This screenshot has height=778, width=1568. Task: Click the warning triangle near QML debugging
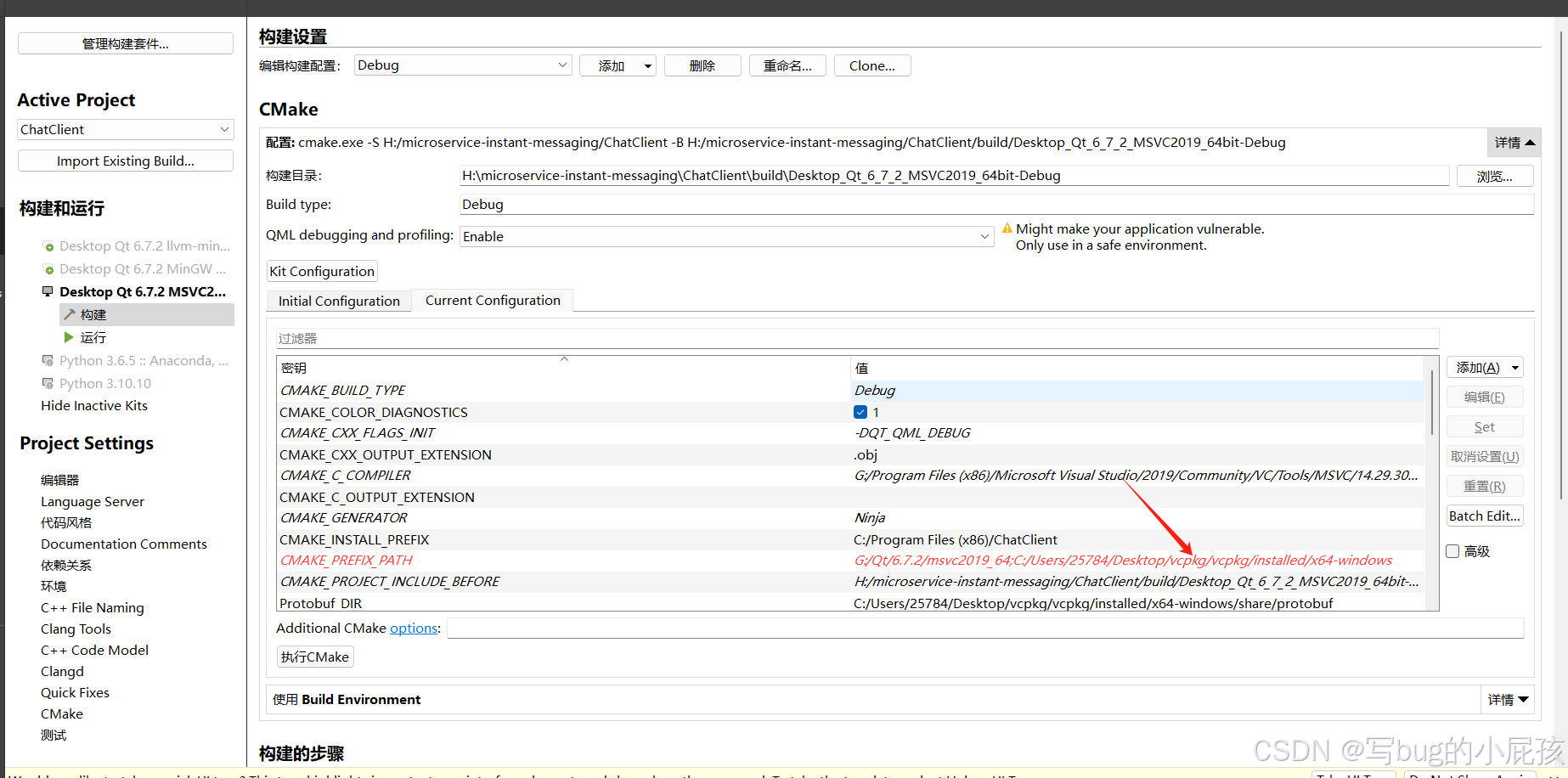(1007, 228)
